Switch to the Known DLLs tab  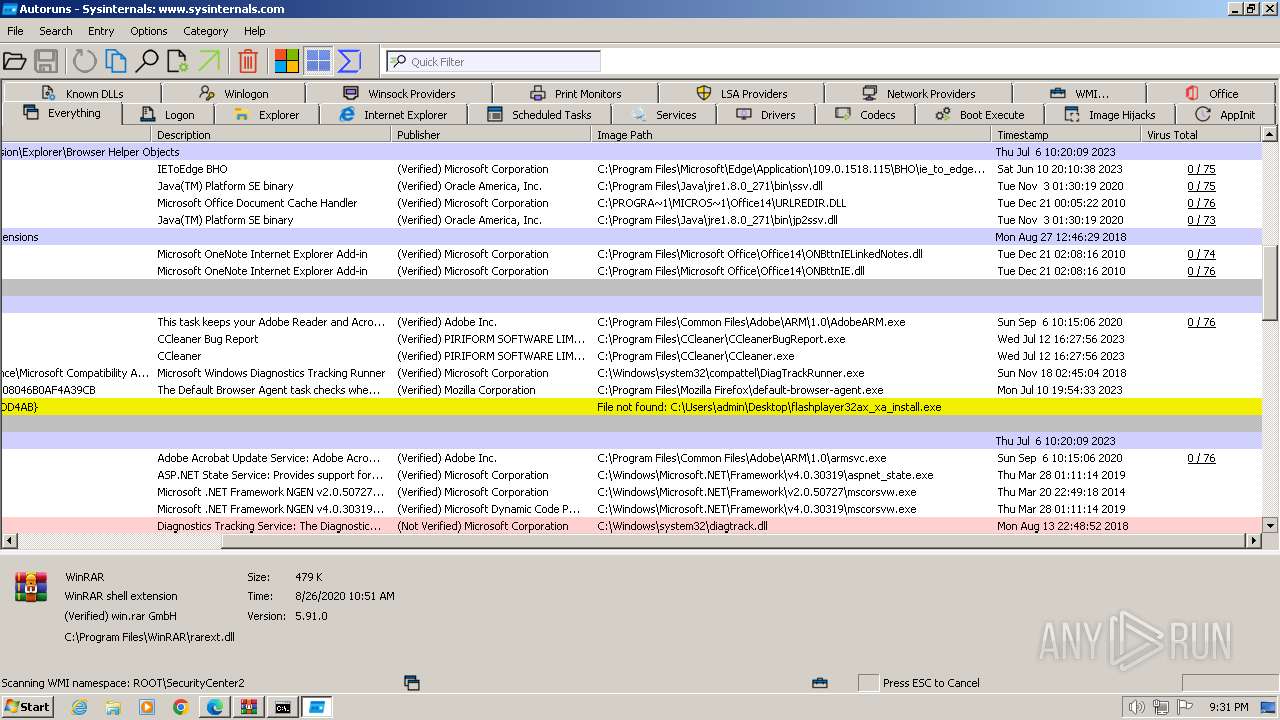[82, 93]
